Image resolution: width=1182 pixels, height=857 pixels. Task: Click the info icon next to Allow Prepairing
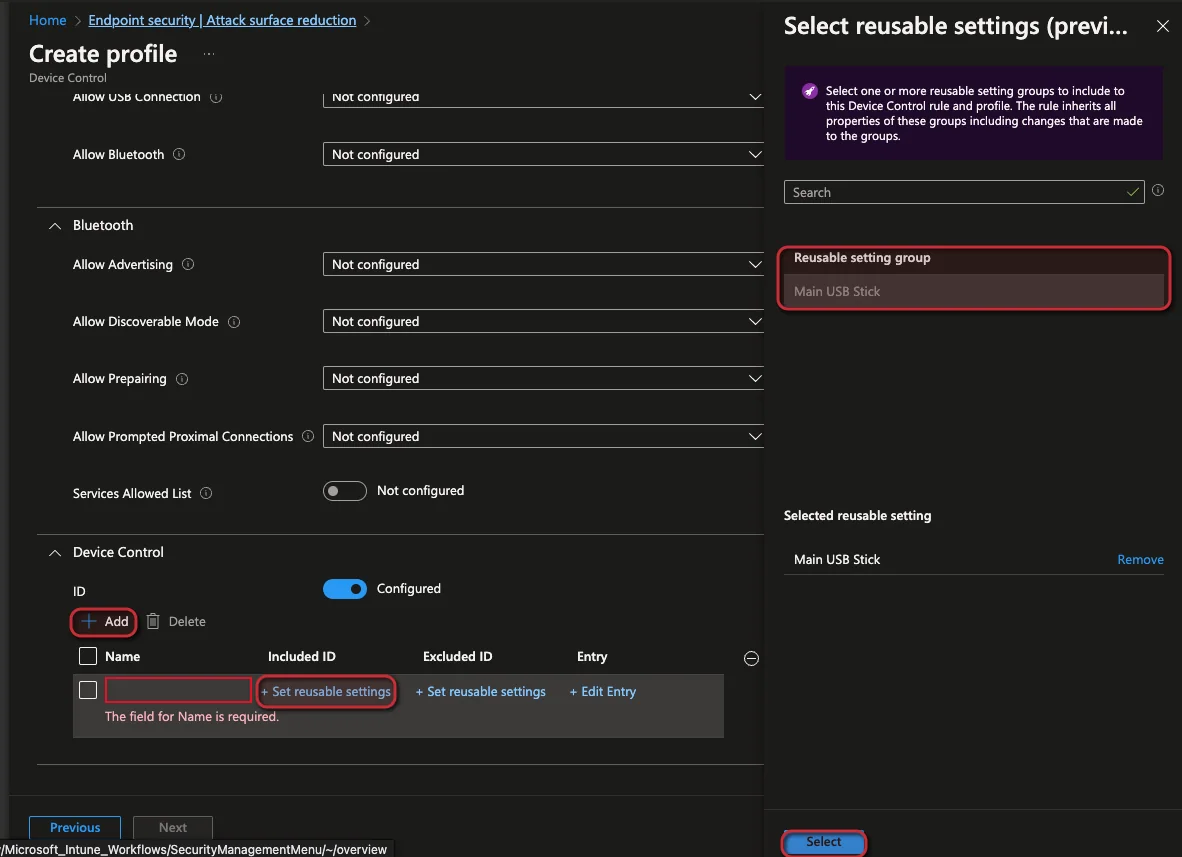(182, 379)
